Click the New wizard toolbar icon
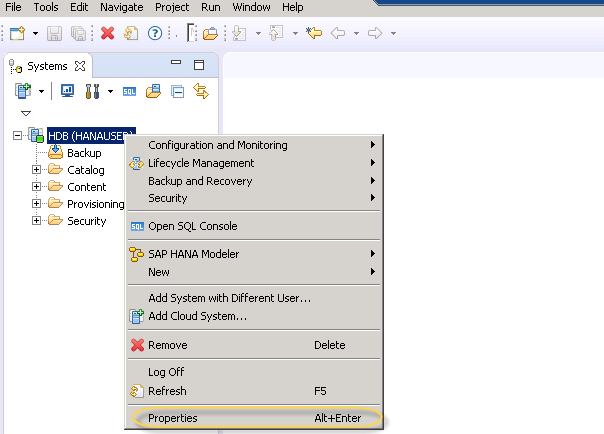 [17, 33]
